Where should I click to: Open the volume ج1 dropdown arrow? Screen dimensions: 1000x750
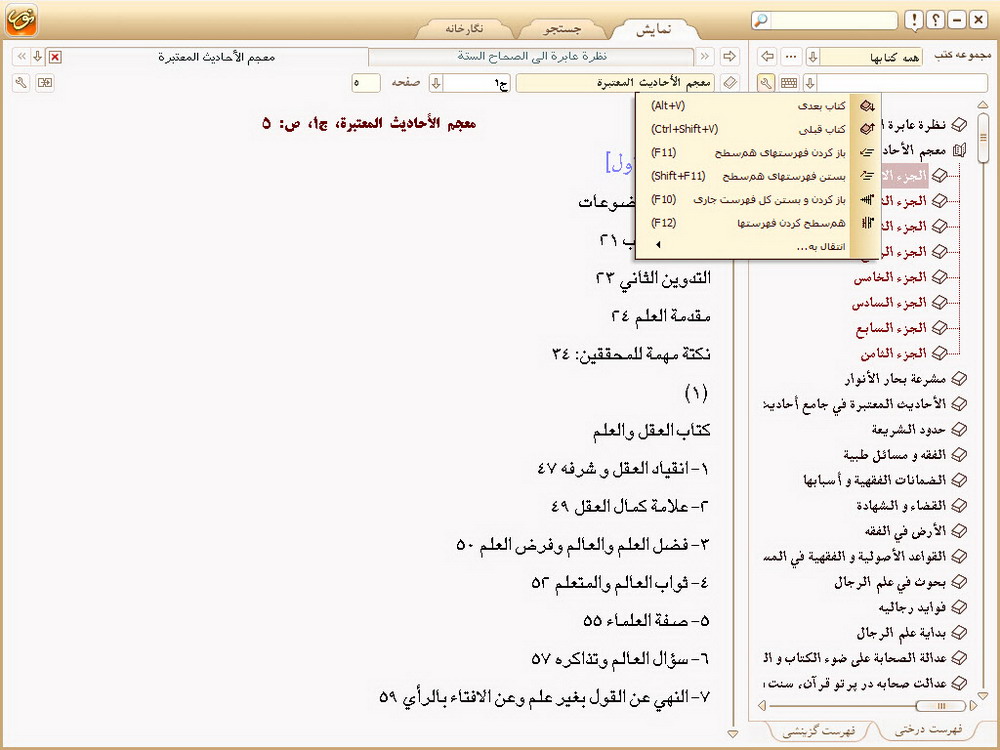coord(435,83)
